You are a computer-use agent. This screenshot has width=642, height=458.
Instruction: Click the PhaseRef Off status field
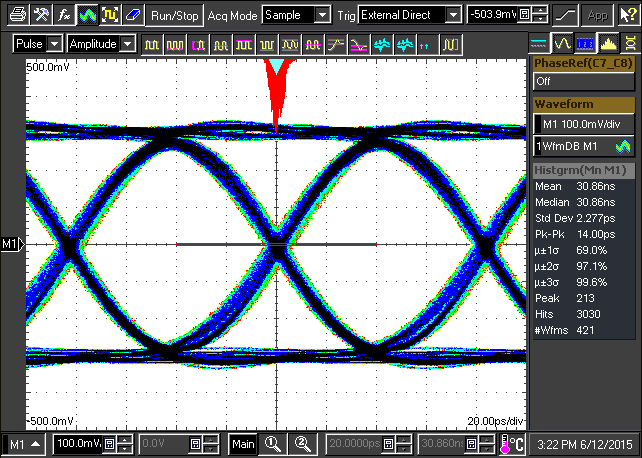click(584, 81)
